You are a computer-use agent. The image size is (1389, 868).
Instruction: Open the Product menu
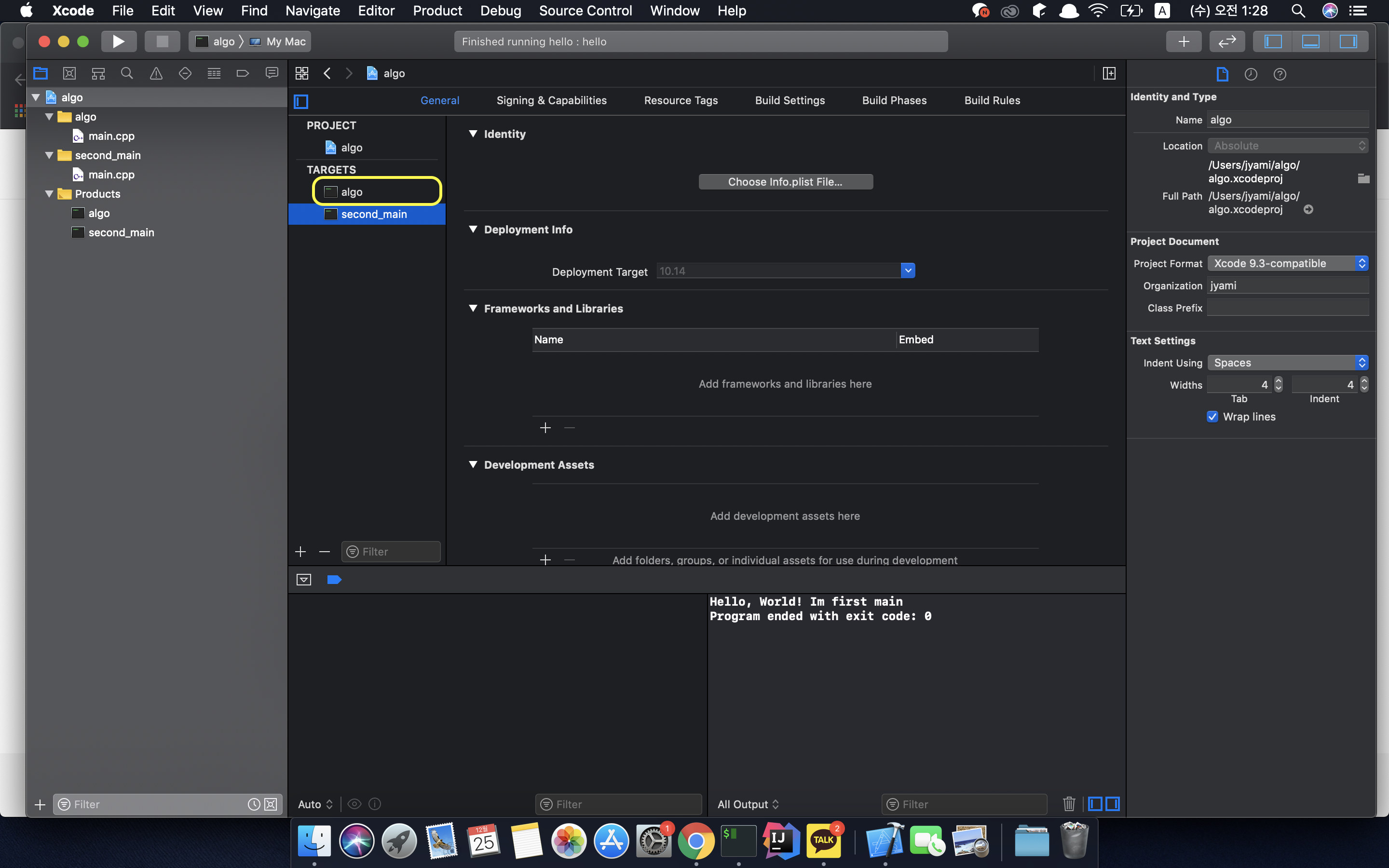437,11
